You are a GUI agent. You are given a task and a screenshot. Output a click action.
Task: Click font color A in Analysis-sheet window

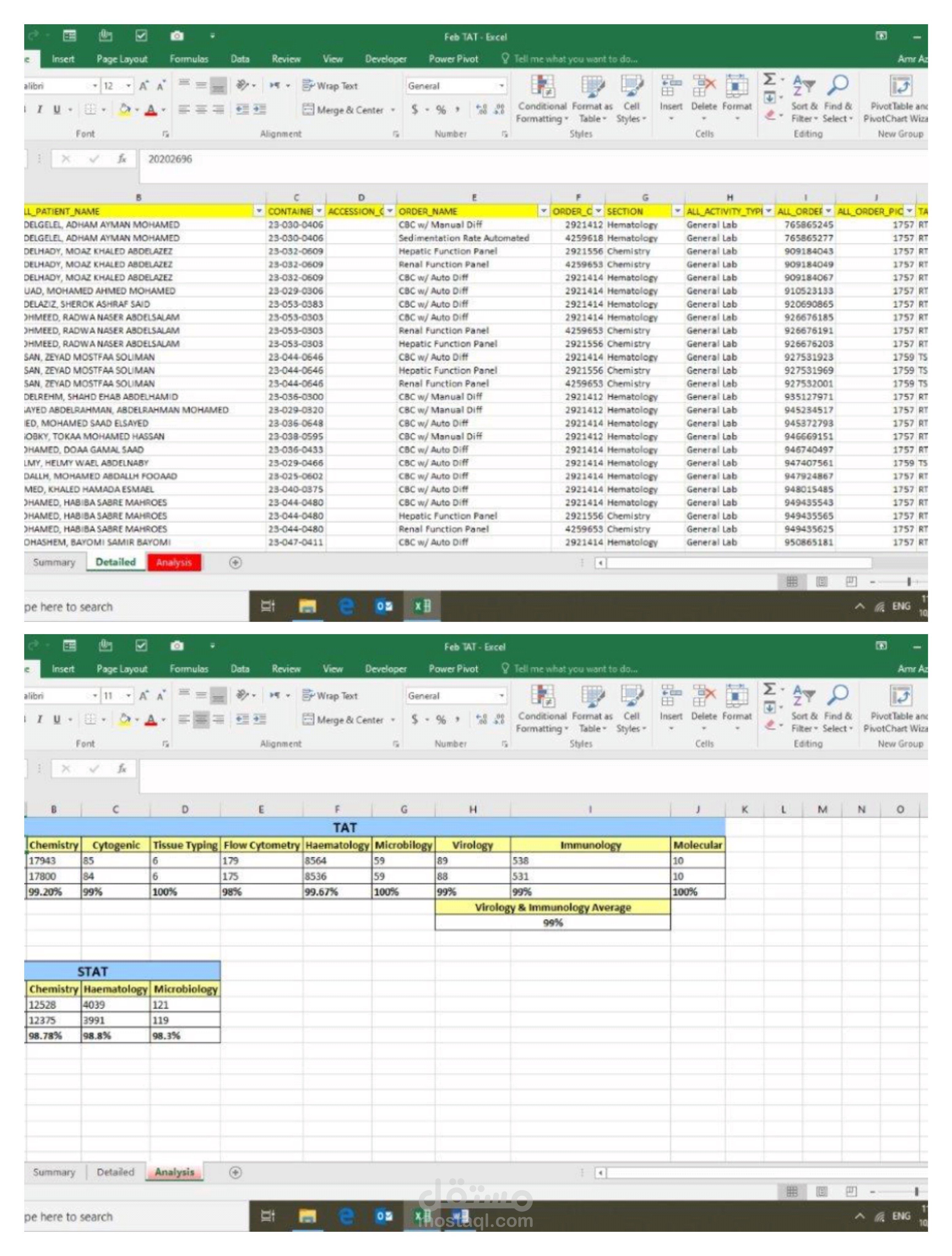point(150,719)
